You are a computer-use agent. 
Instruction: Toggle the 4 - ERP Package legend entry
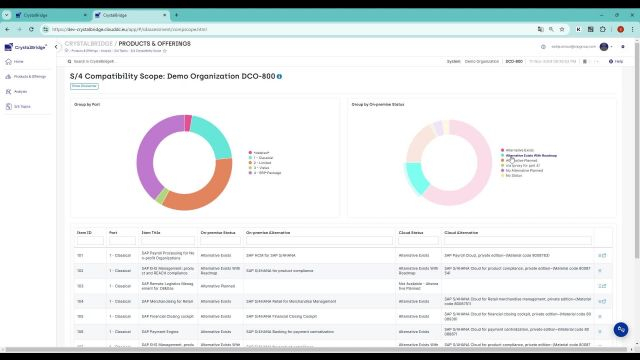coord(265,173)
